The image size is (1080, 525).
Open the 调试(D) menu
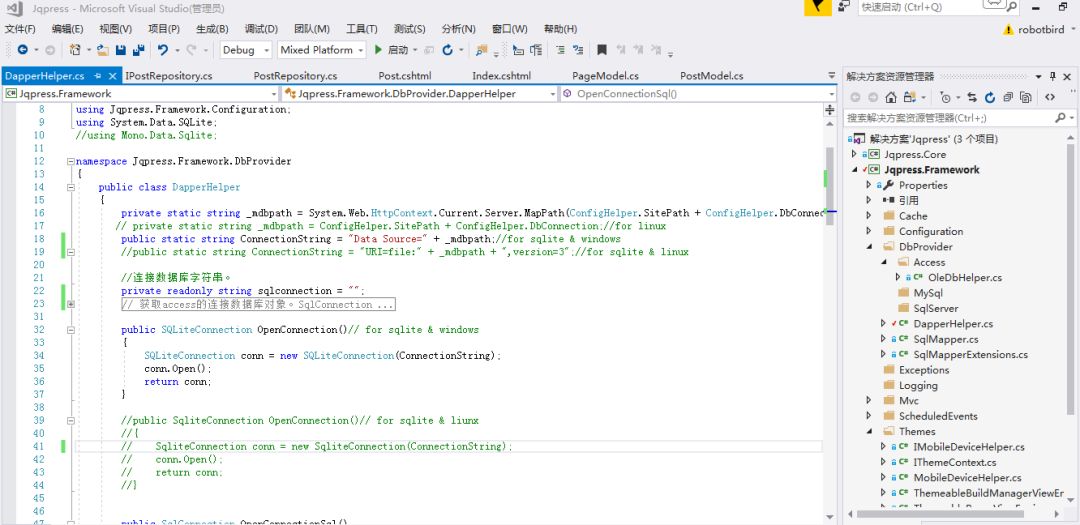click(261, 29)
